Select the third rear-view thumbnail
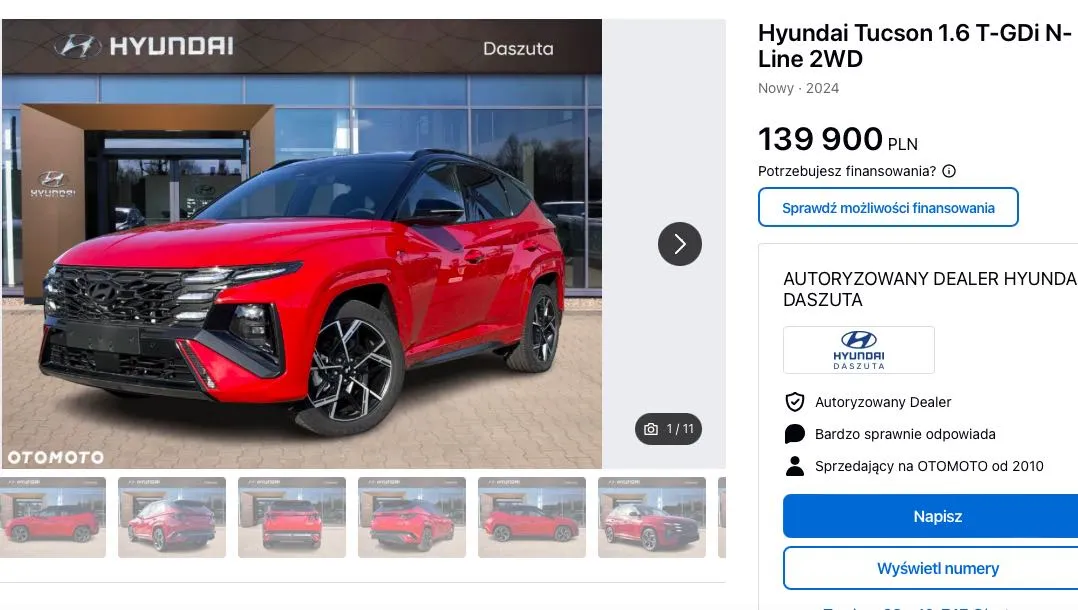Screen dimensions: 1078x610 coord(292,517)
